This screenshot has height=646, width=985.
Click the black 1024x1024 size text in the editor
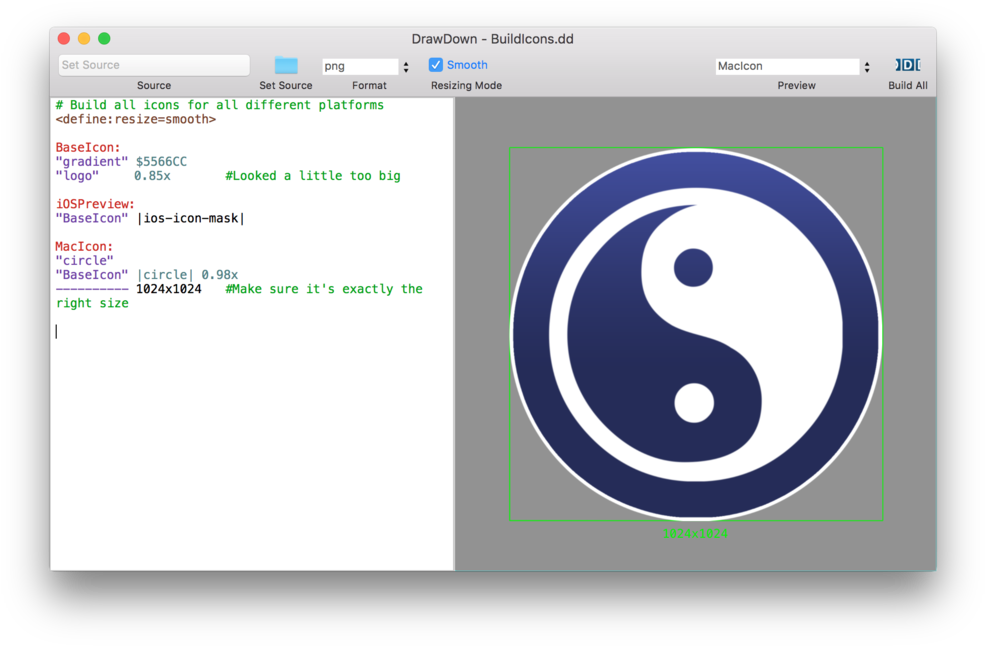pos(168,289)
